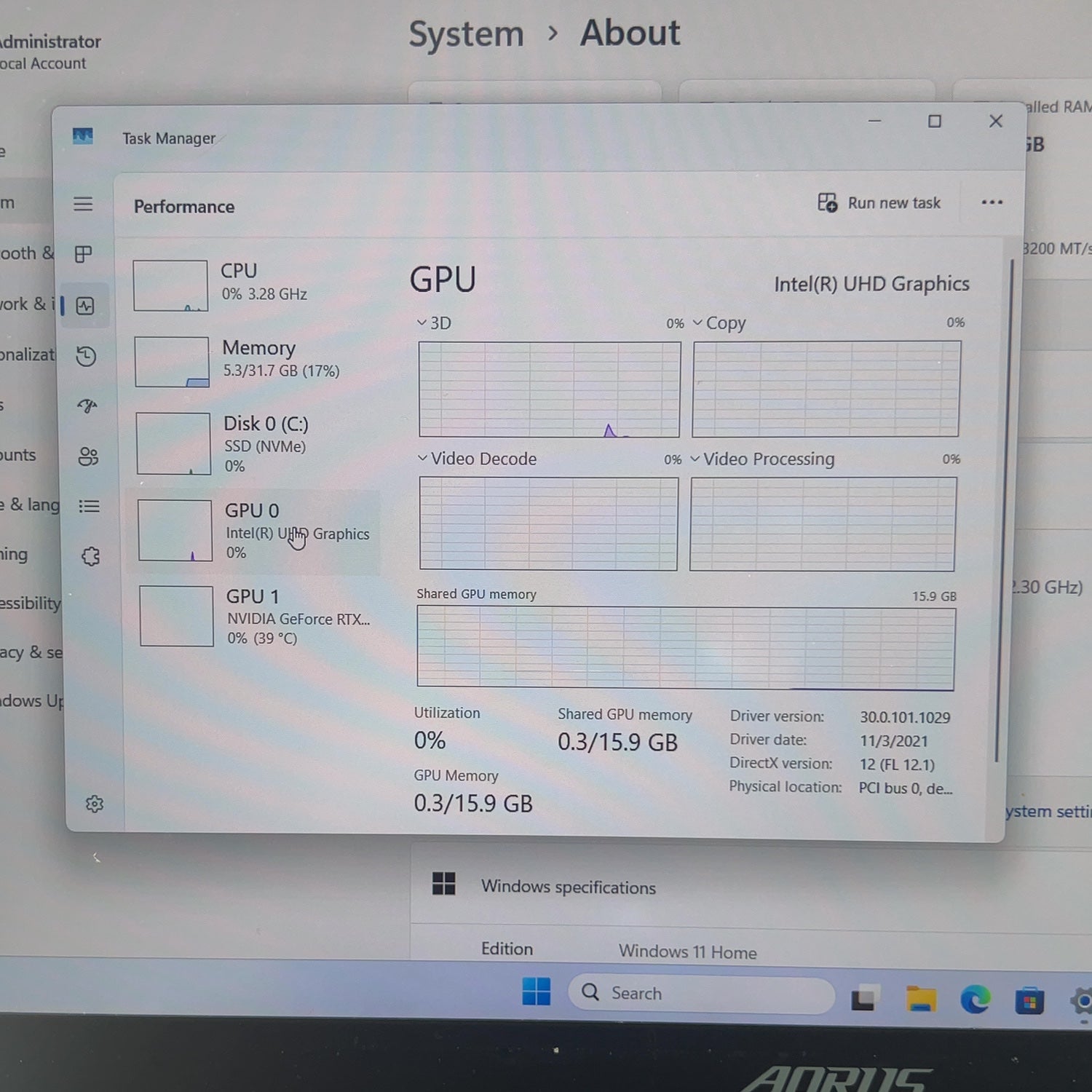This screenshot has height=1092, width=1092.
Task: Click the Intel(R) UHD Graphics heading
Action: pos(871,284)
